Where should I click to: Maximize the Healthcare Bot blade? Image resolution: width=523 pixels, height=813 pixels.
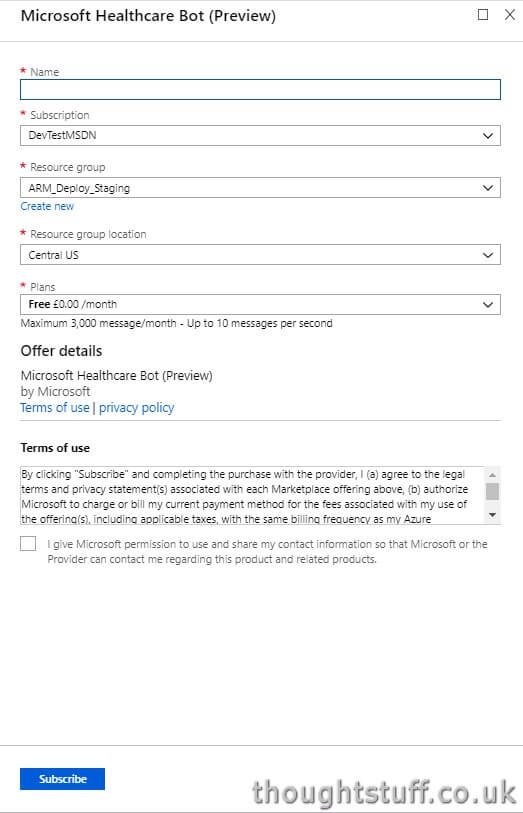pyautogui.click(x=483, y=15)
